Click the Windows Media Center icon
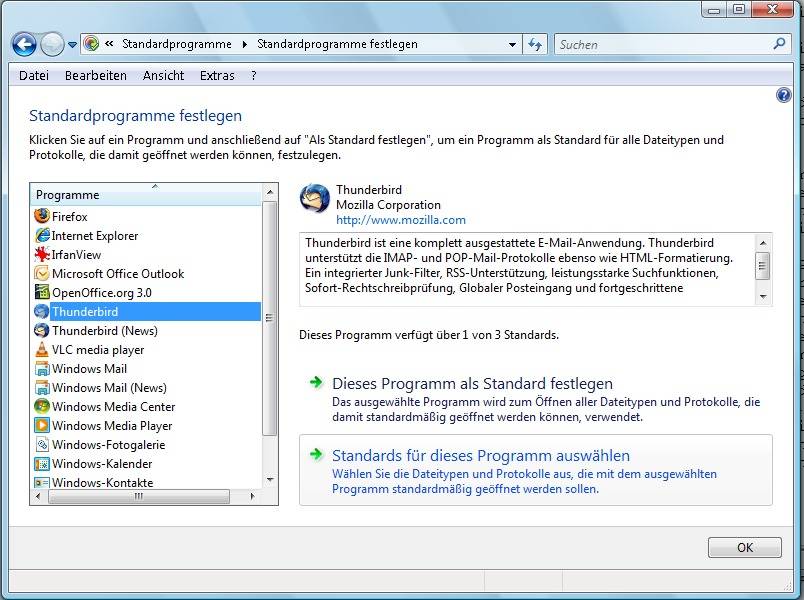804x600 pixels. [x=42, y=406]
